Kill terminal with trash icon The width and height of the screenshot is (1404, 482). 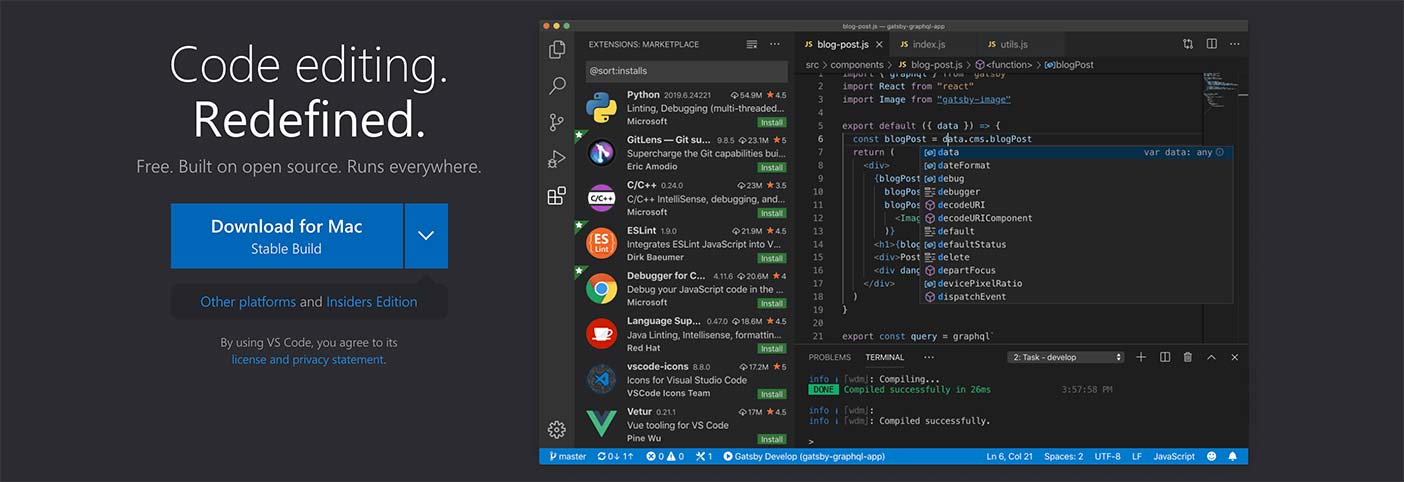click(x=1188, y=357)
